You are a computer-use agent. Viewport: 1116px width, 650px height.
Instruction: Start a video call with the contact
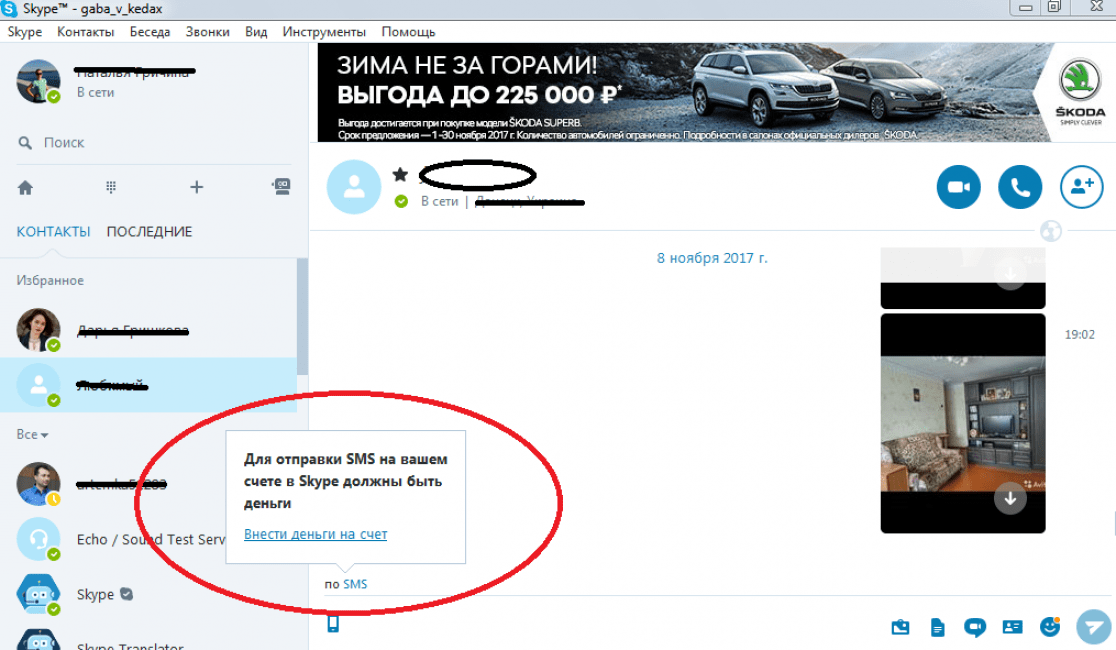click(958, 187)
